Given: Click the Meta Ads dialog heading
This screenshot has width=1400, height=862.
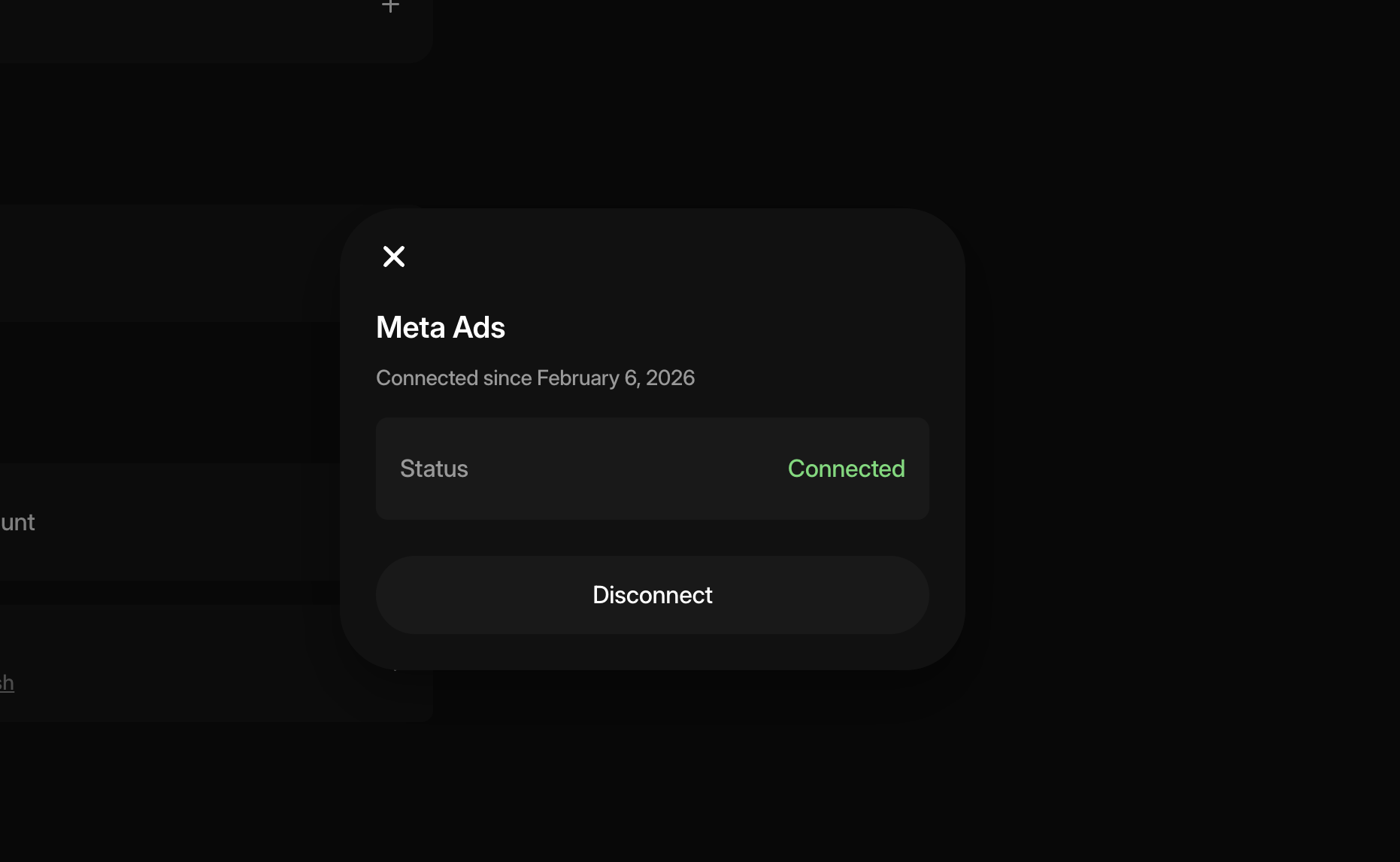Looking at the screenshot, I should click(440, 327).
